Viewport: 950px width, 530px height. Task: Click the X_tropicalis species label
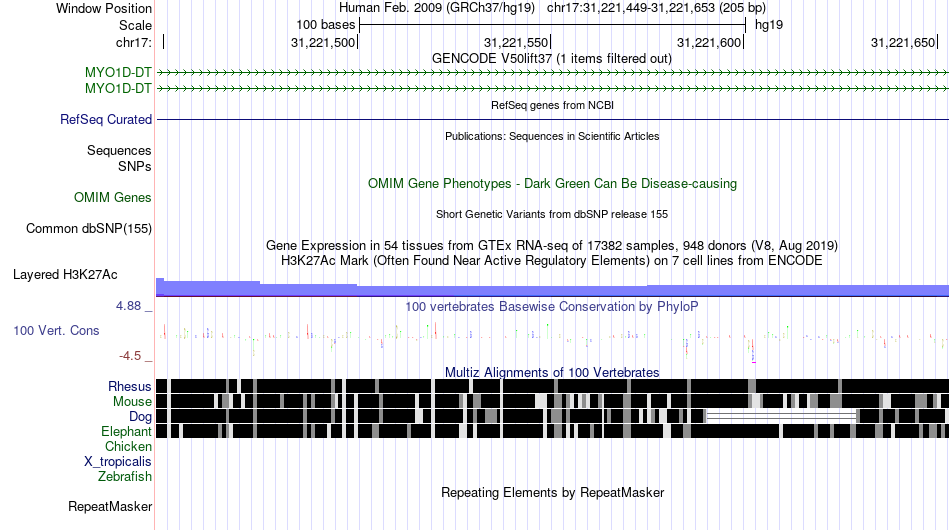tap(118, 462)
